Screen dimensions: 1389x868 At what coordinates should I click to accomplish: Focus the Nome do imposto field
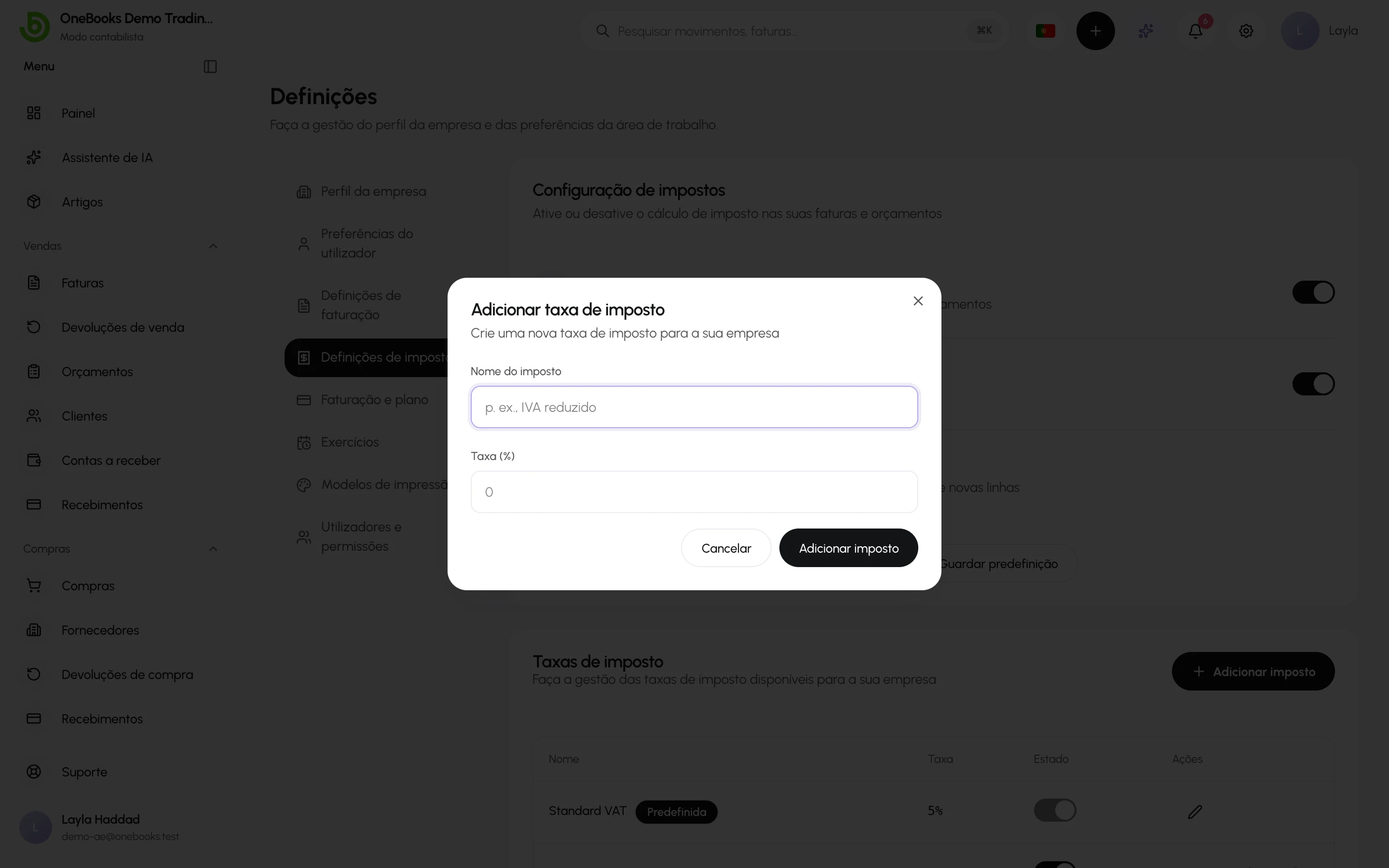coord(694,407)
